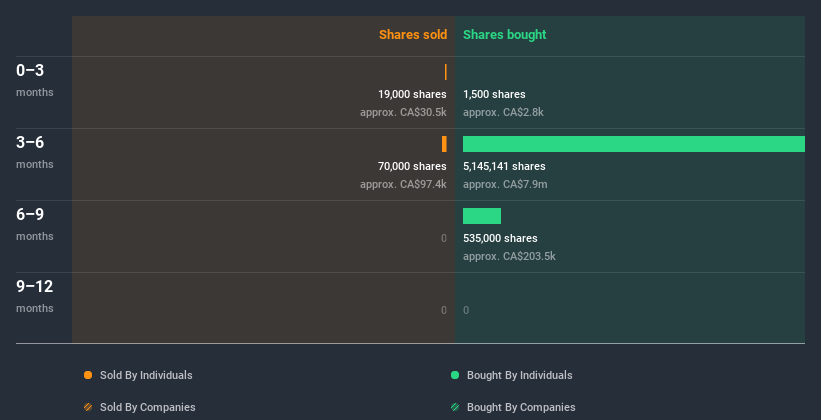Click the orange Sold By Individuals legend dot

click(x=88, y=375)
